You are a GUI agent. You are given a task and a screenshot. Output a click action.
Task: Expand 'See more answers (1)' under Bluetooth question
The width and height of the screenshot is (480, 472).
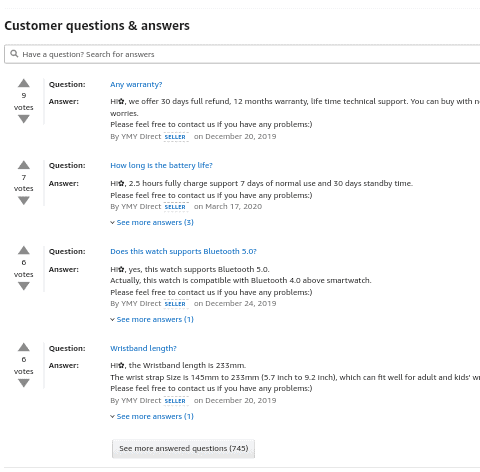(x=152, y=319)
